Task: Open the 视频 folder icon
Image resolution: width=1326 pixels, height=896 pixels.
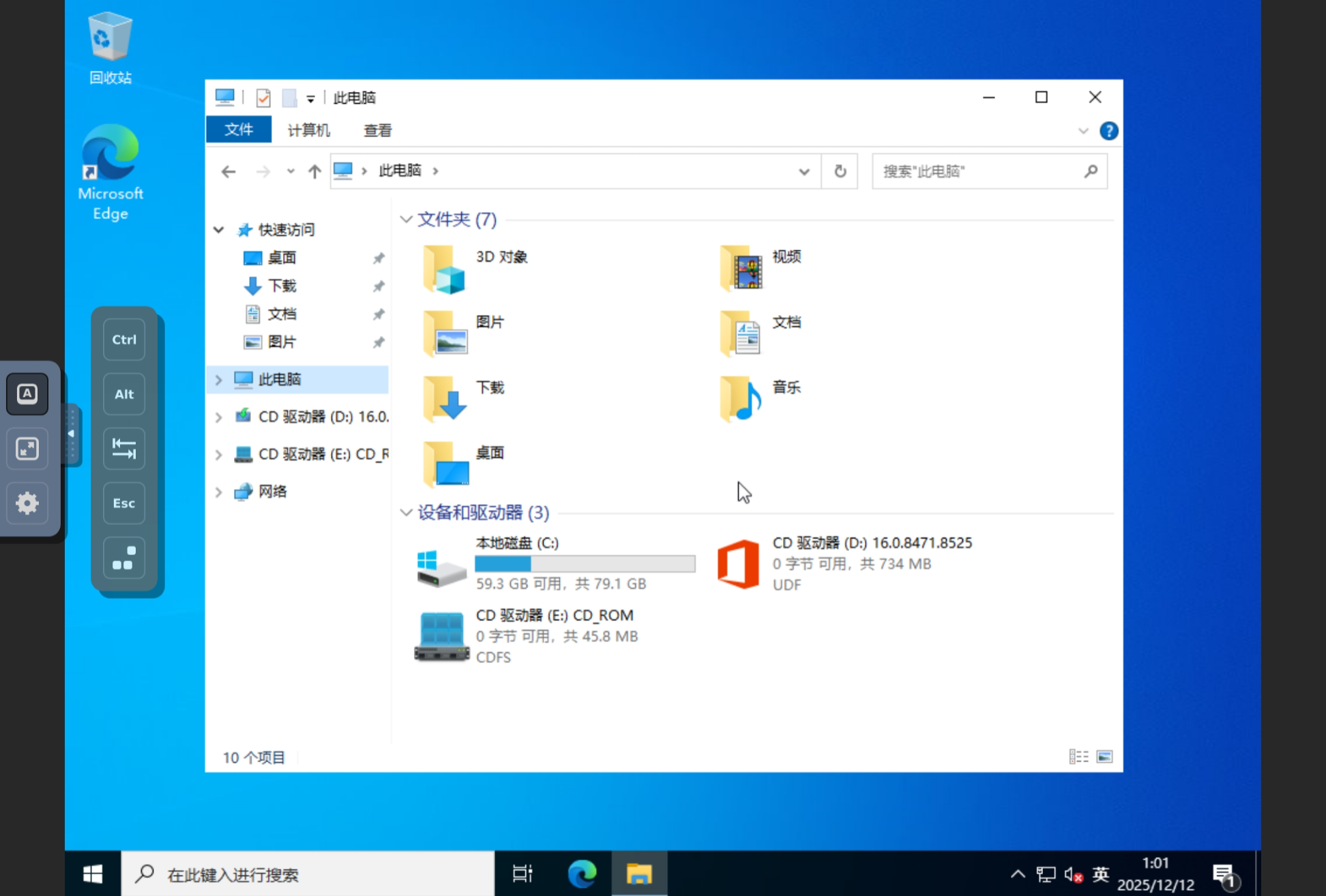Action: 741,270
